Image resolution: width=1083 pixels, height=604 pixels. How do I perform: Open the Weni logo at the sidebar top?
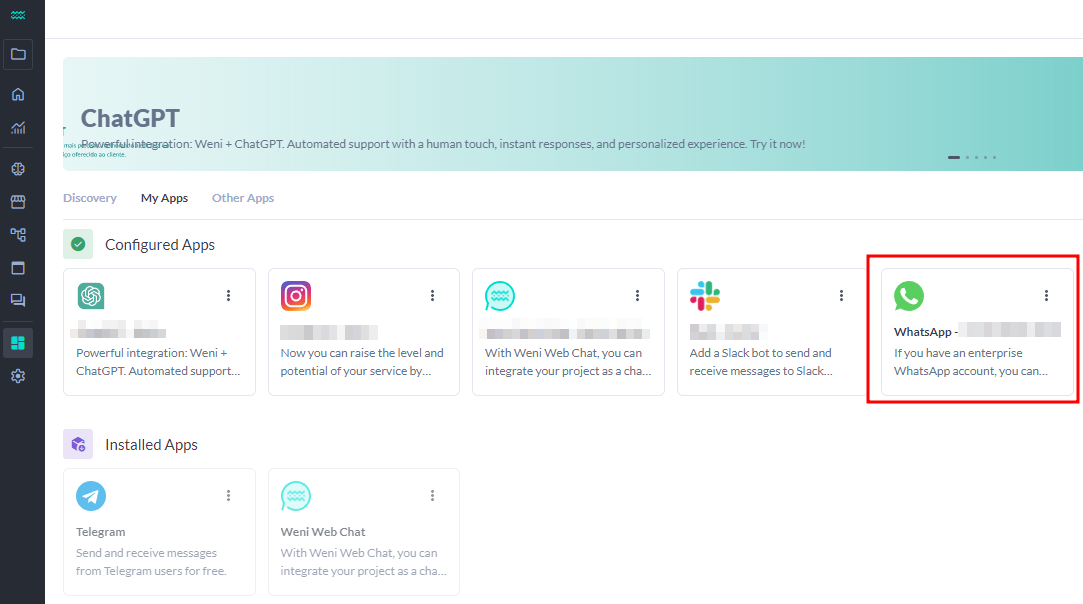click(x=18, y=15)
